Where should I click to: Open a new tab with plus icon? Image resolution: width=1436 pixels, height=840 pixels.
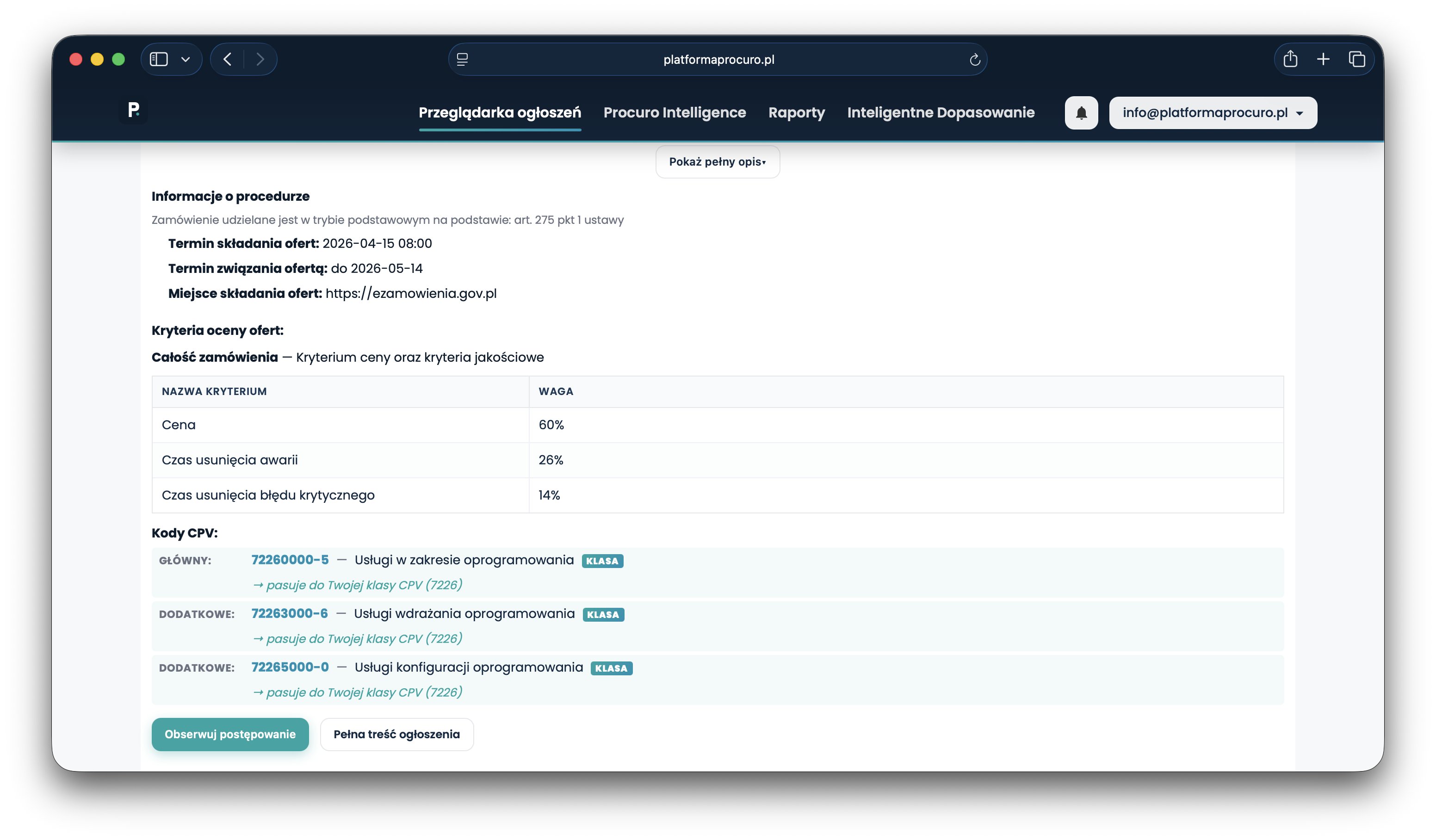tap(1323, 59)
